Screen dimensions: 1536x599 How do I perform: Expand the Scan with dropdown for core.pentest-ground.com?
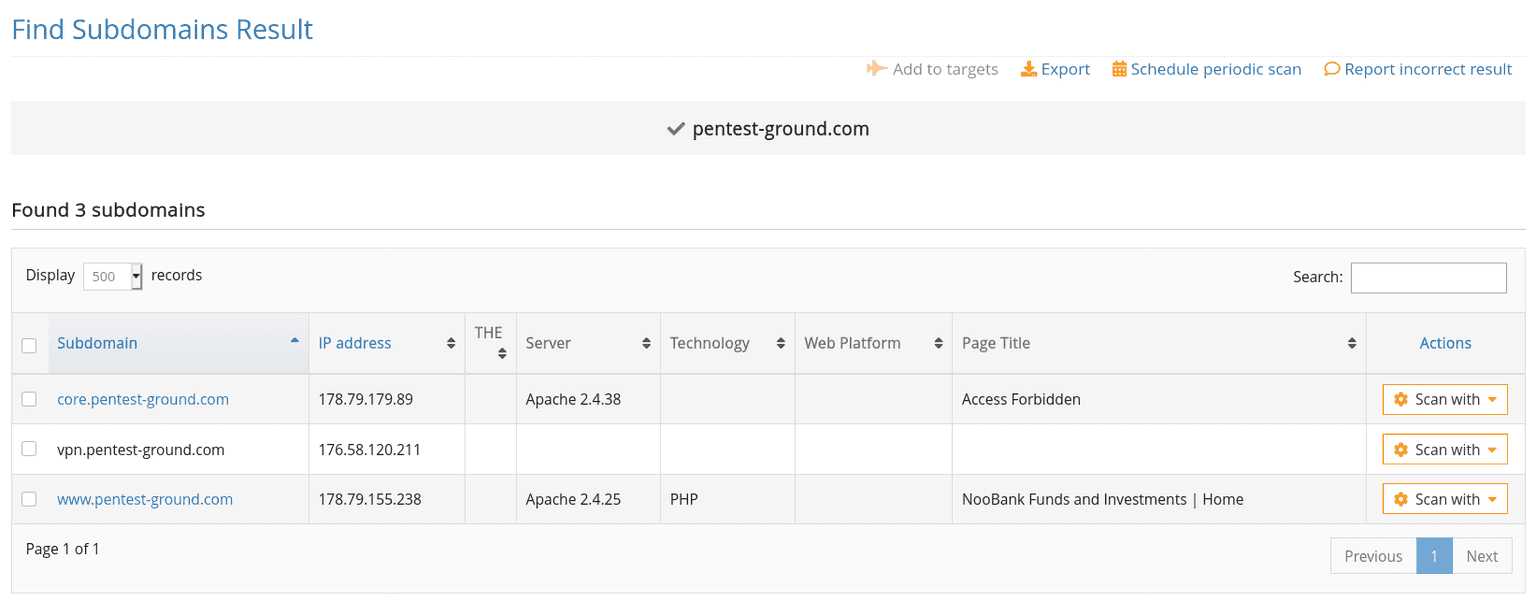coord(1495,399)
